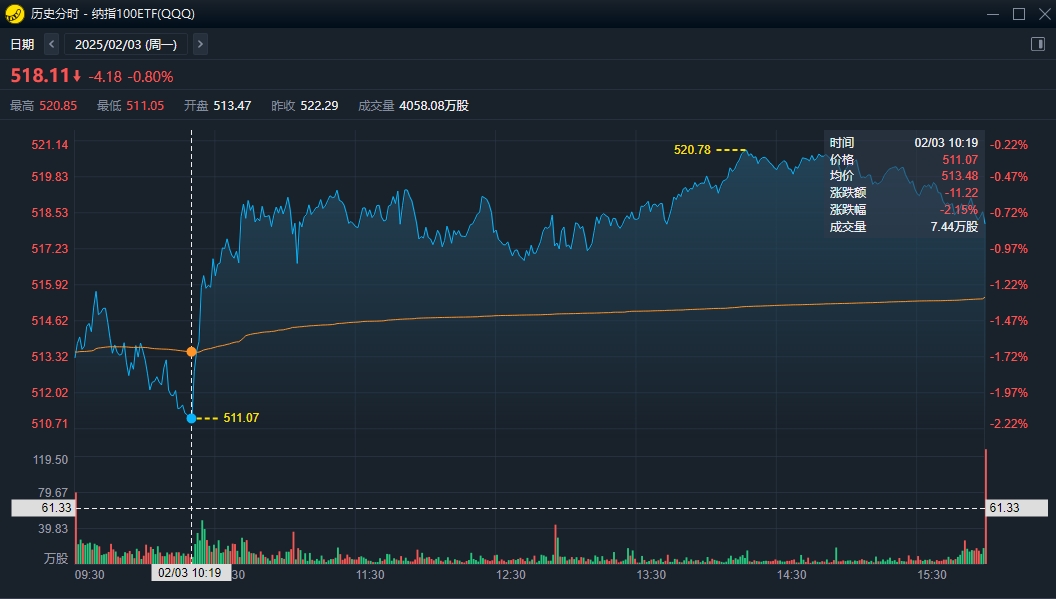
Task: Click the yellow app logo in title bar
Action: coord(14,13)
